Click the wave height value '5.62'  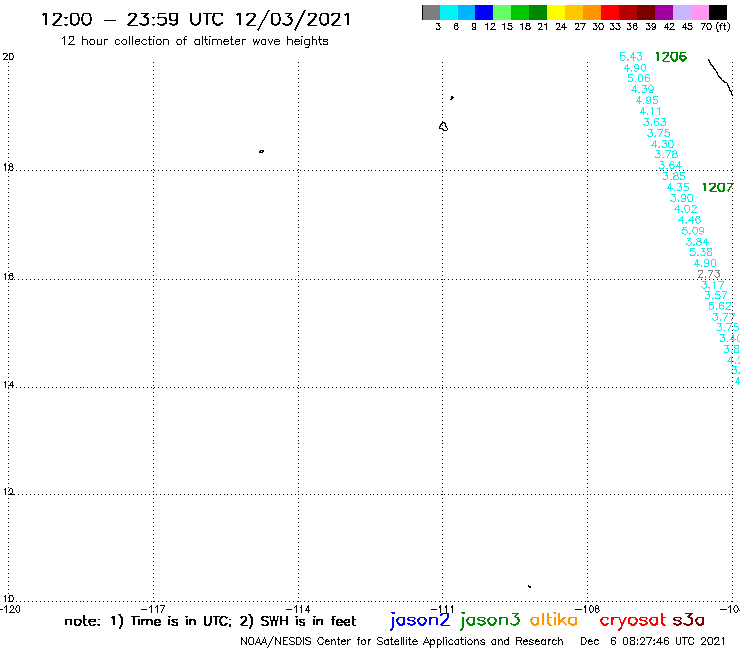coord(720,306)
